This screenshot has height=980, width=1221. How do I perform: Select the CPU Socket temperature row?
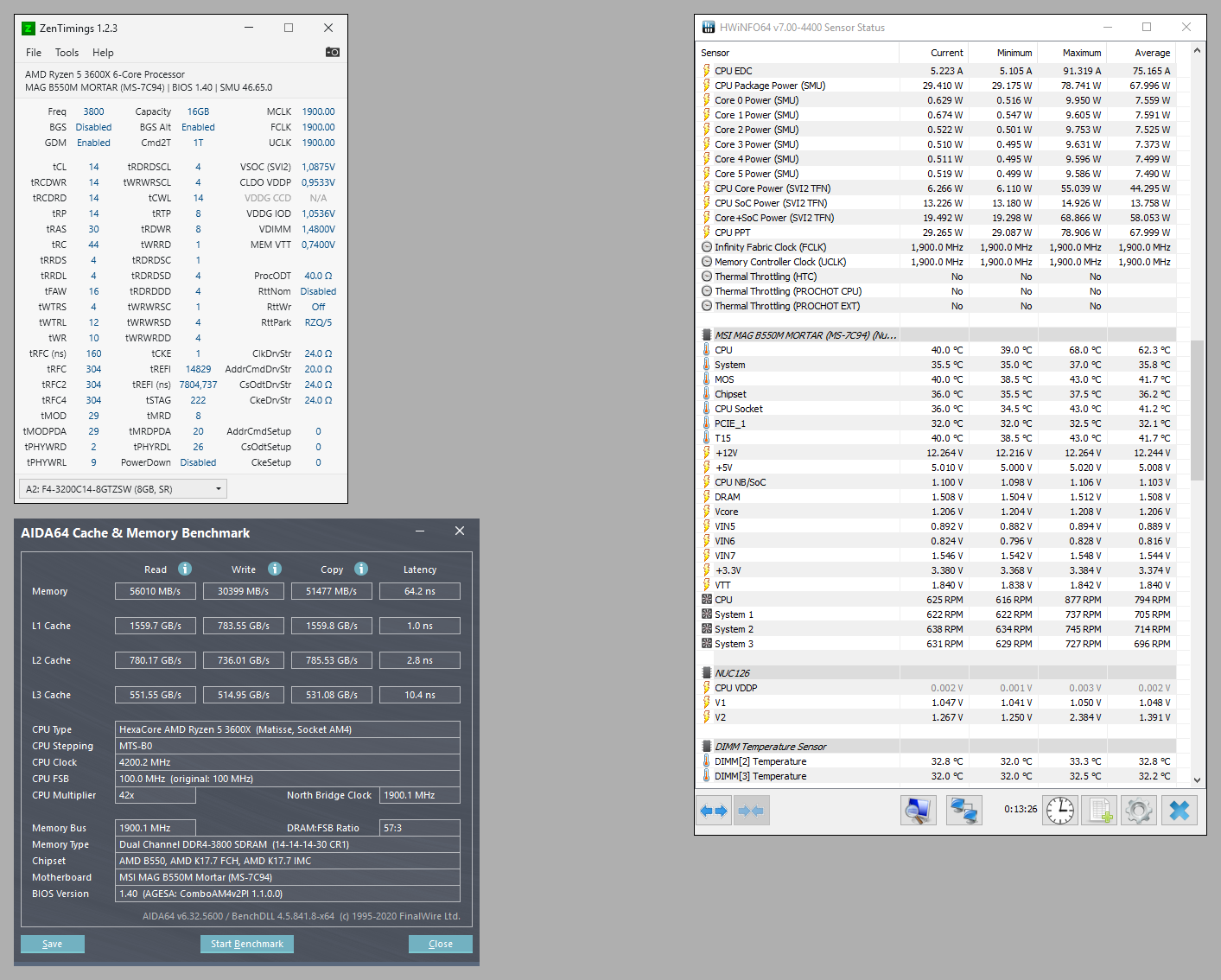(937, 409)
